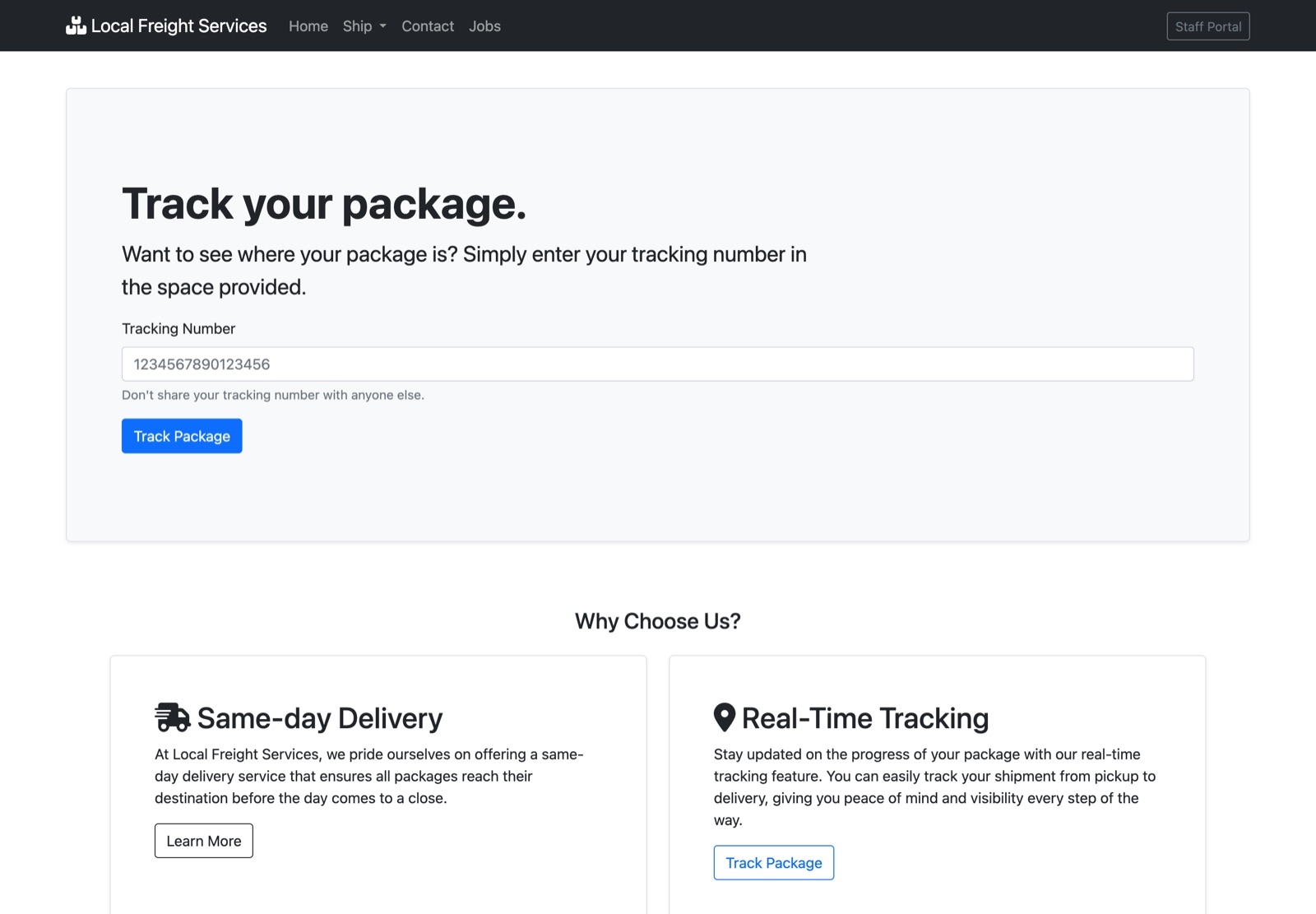Click the map pin location icon

pos(724,717)
